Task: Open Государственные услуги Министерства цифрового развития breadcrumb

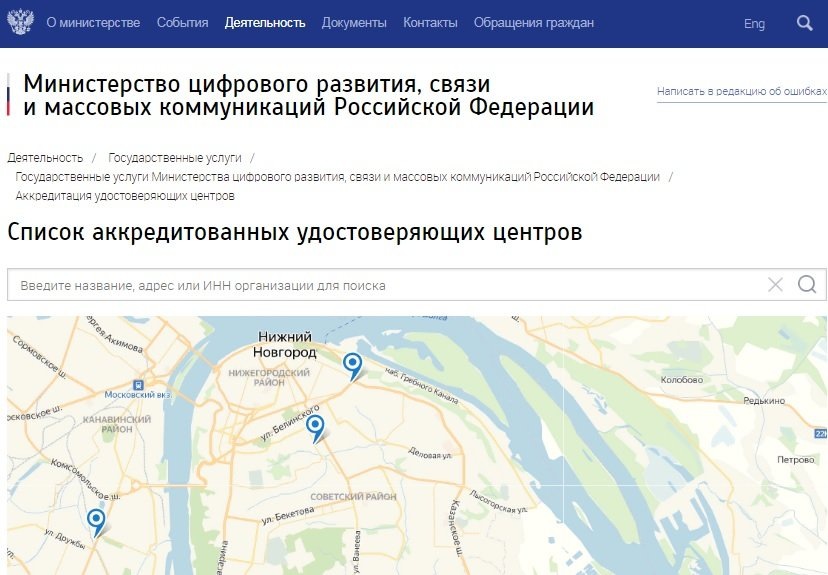Action: [337, 177]
